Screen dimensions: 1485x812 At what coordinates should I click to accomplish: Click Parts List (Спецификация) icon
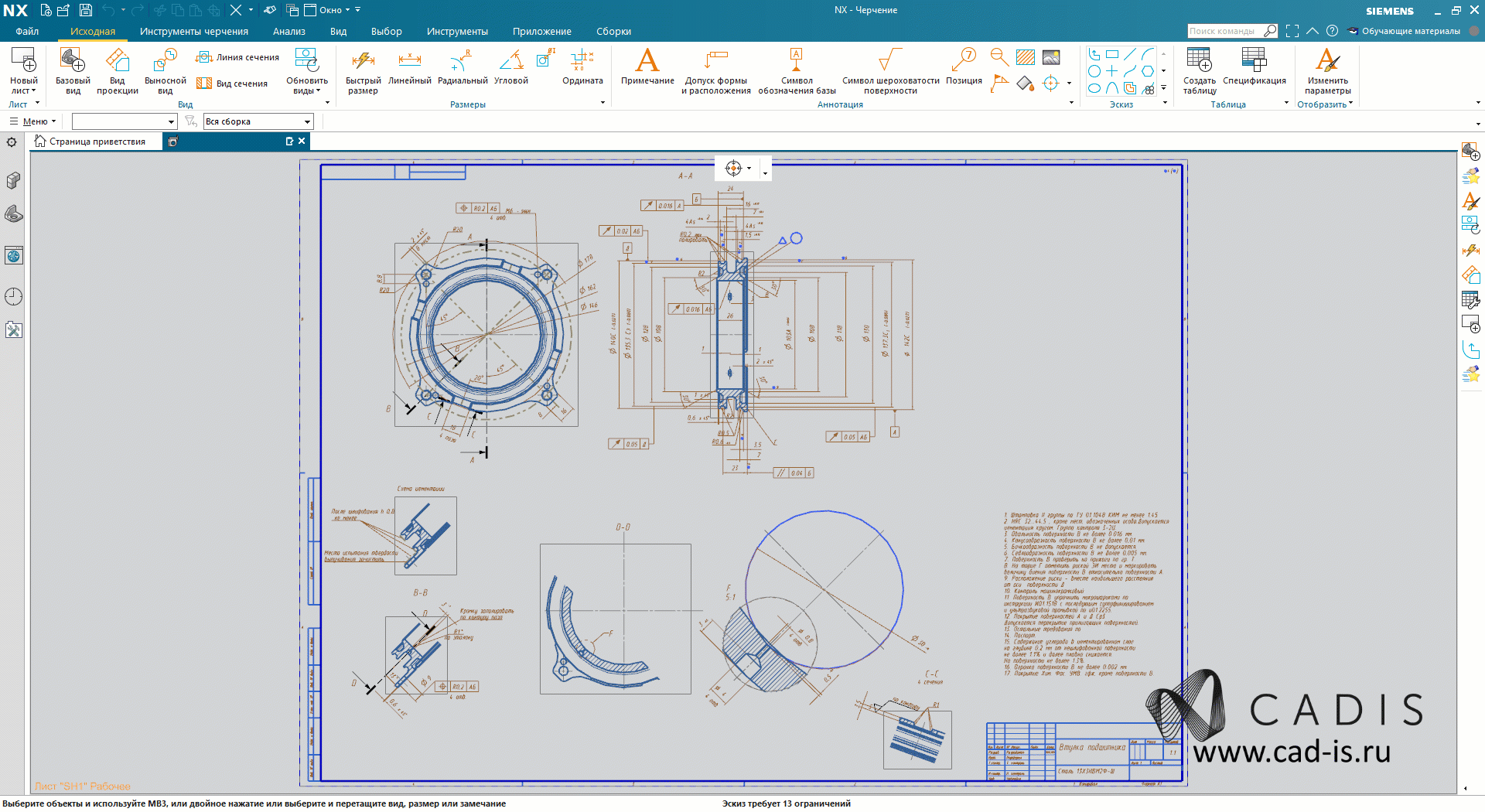tap(1254, 60)
